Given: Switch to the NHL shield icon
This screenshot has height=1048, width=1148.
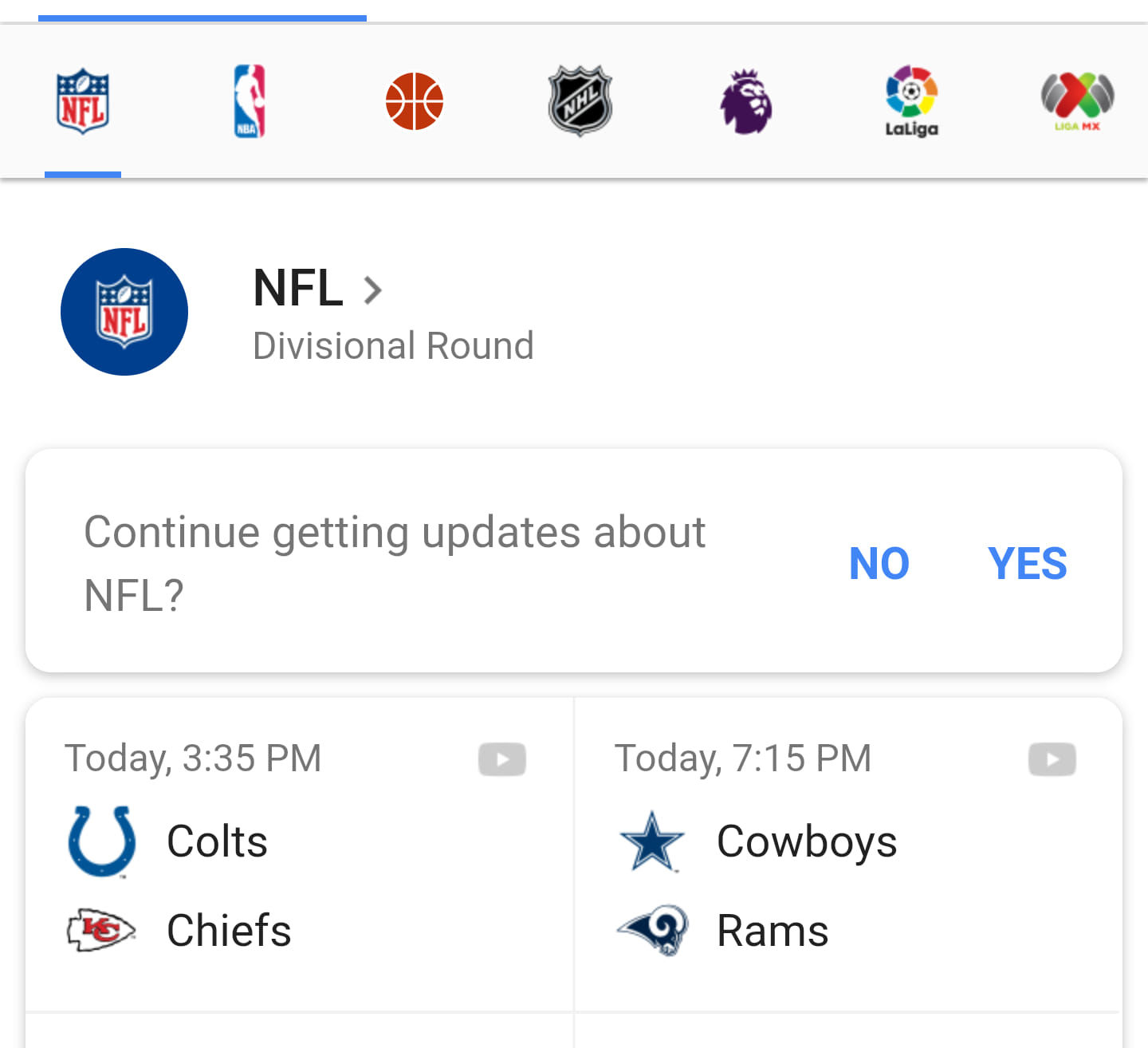Looking at the screenshot, I should pos(580,101).
